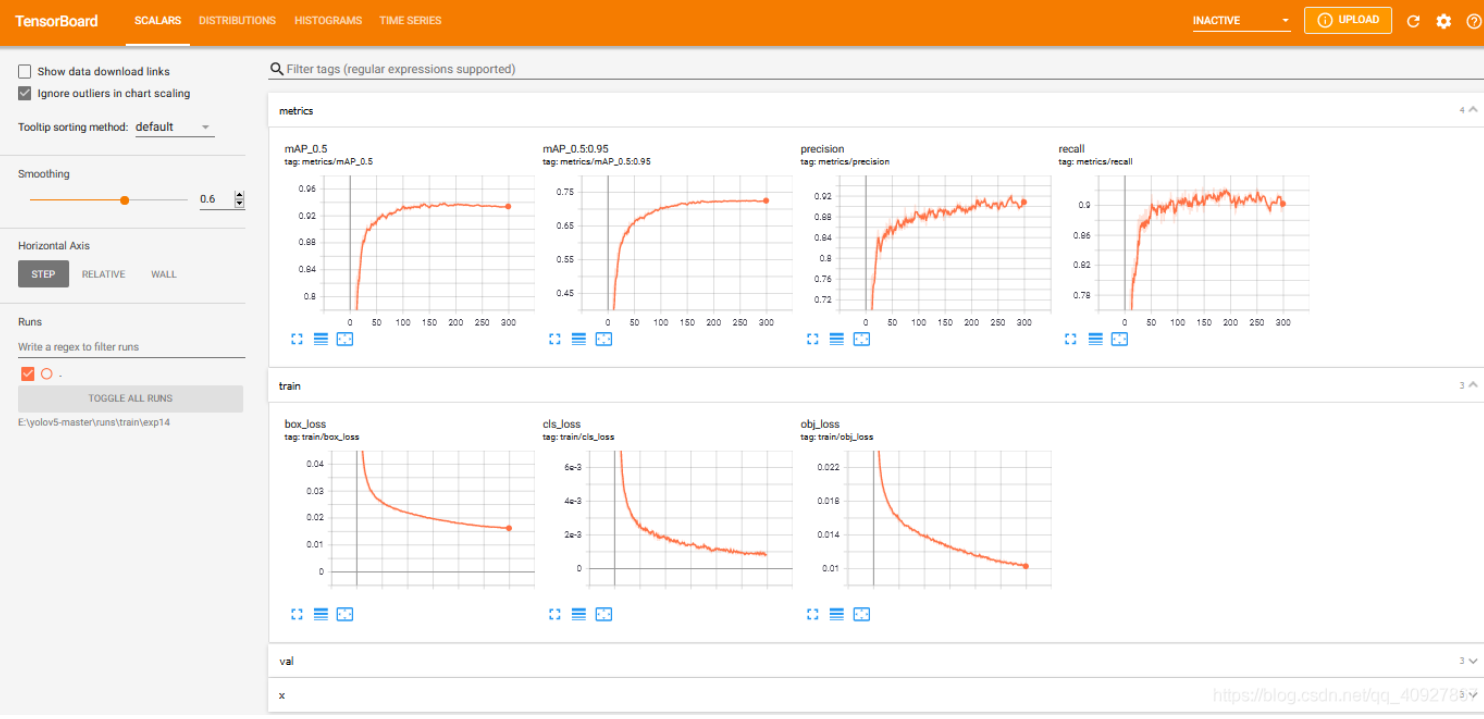Expand box_loss chart to full size
Screen dimensions: 1484x719
(x=296, y=614)
